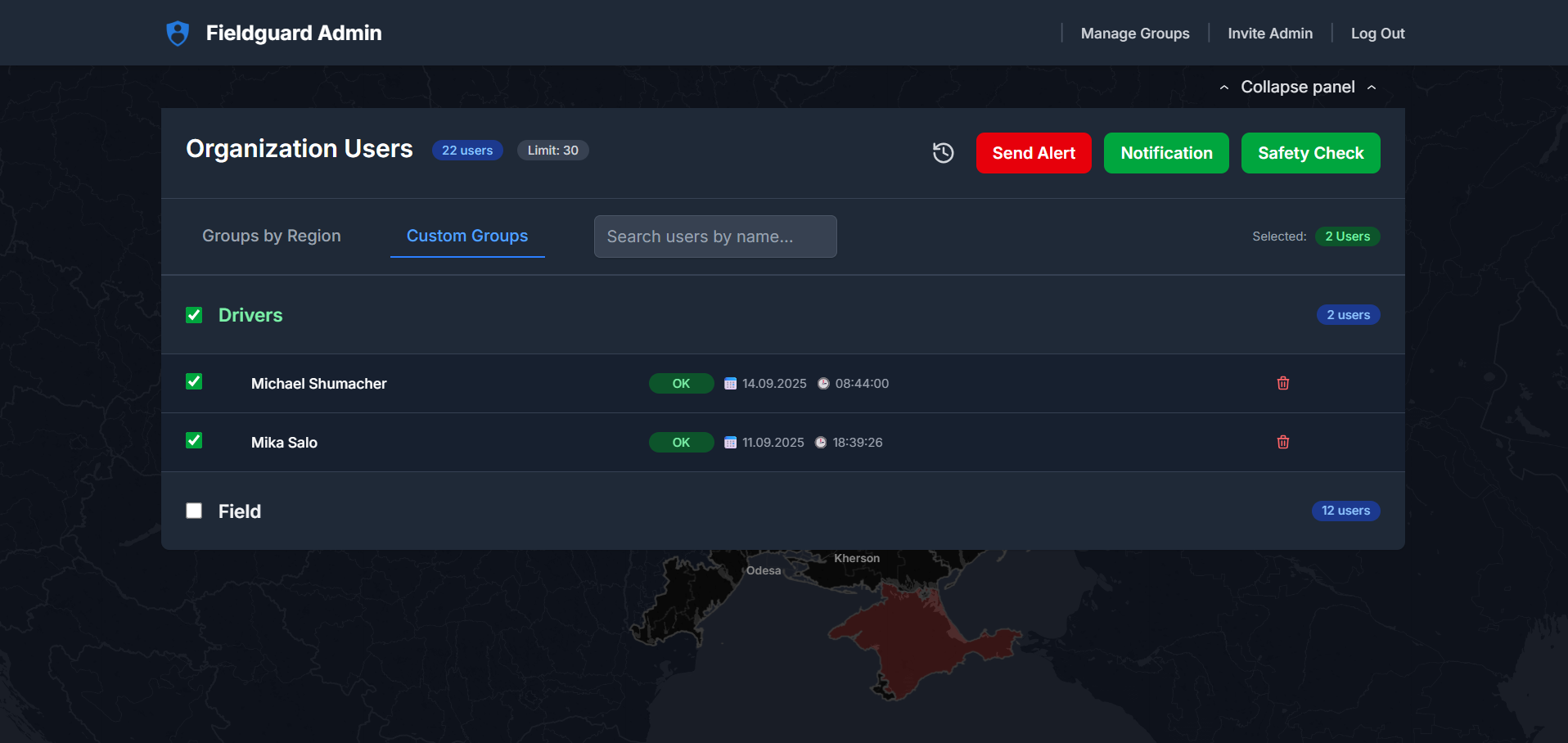Viewport: 1568px width, 743px height.
Task: Open the history icon near Send Alert
Action: click(x=942, y=153)
